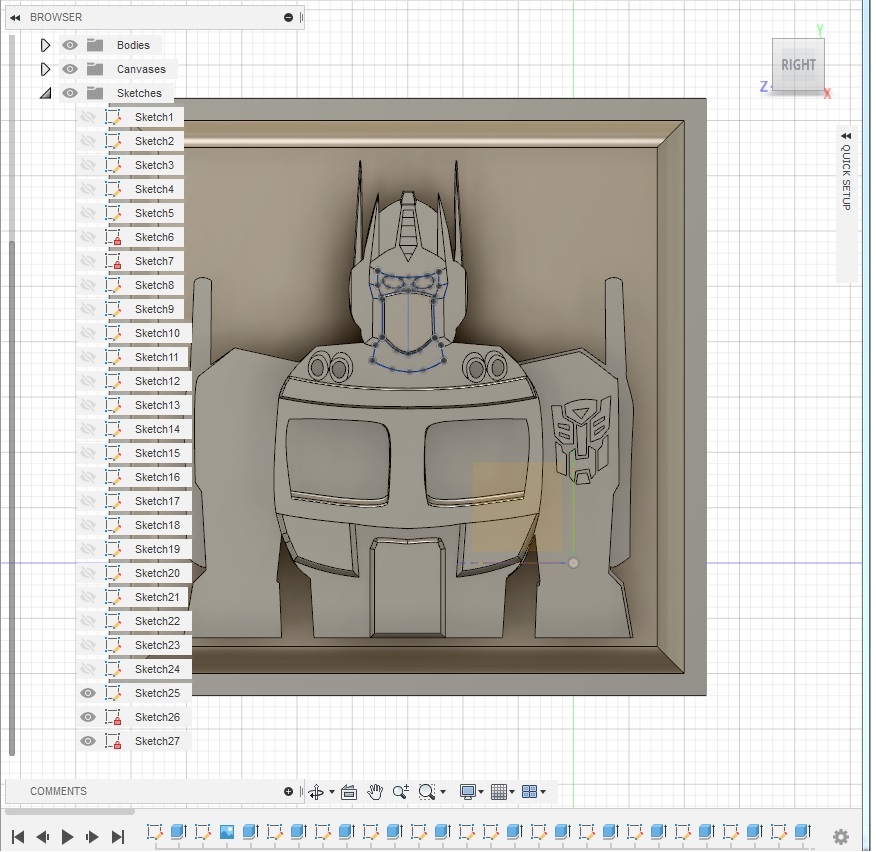Open Grid and Snaps dropdown arrow
The height and width of the screenshot is (852, 876).
point(512,792)
